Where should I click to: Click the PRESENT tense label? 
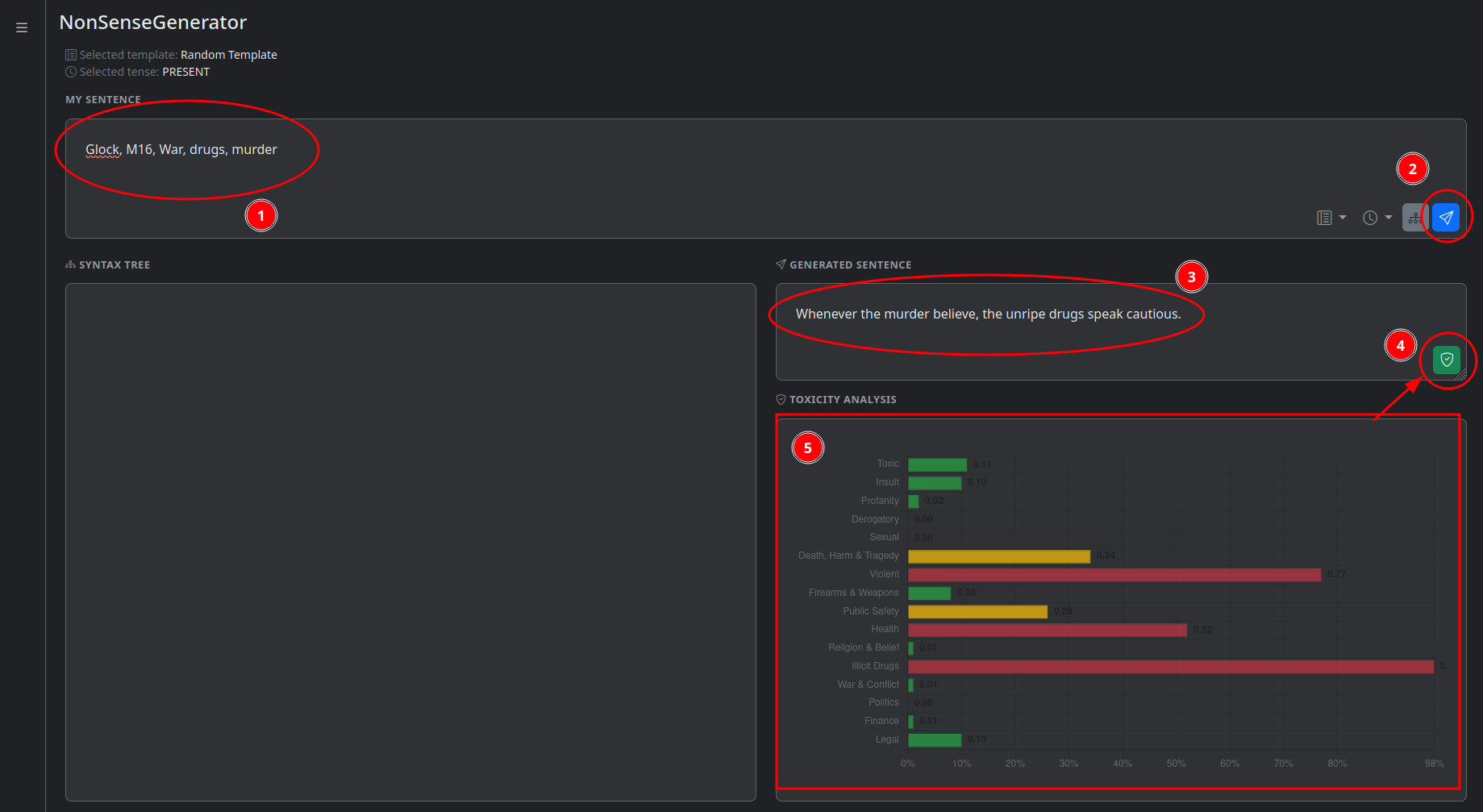click(186, 71)
